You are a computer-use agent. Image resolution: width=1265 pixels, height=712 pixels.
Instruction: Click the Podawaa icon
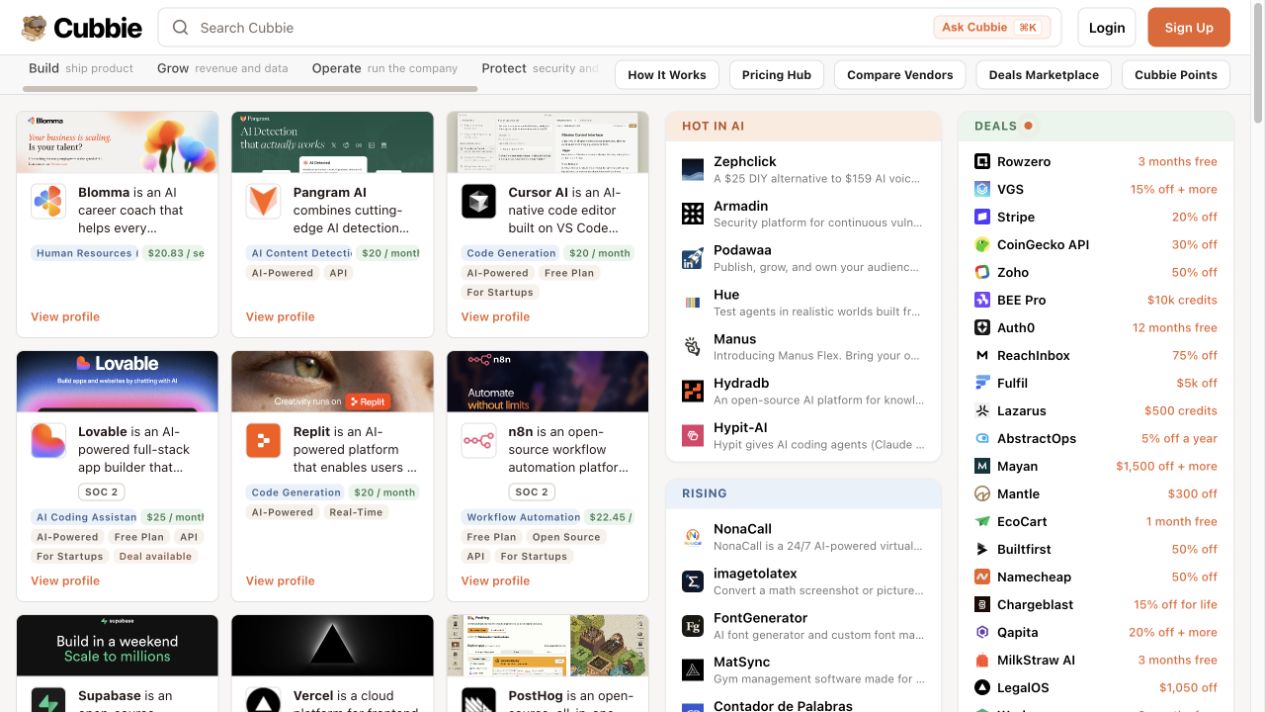tap(693, 258)
